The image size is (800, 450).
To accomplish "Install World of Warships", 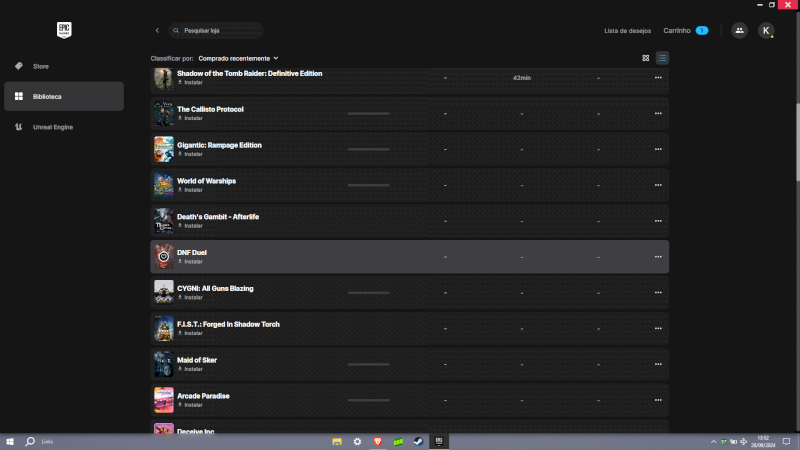I will point(192,190).
